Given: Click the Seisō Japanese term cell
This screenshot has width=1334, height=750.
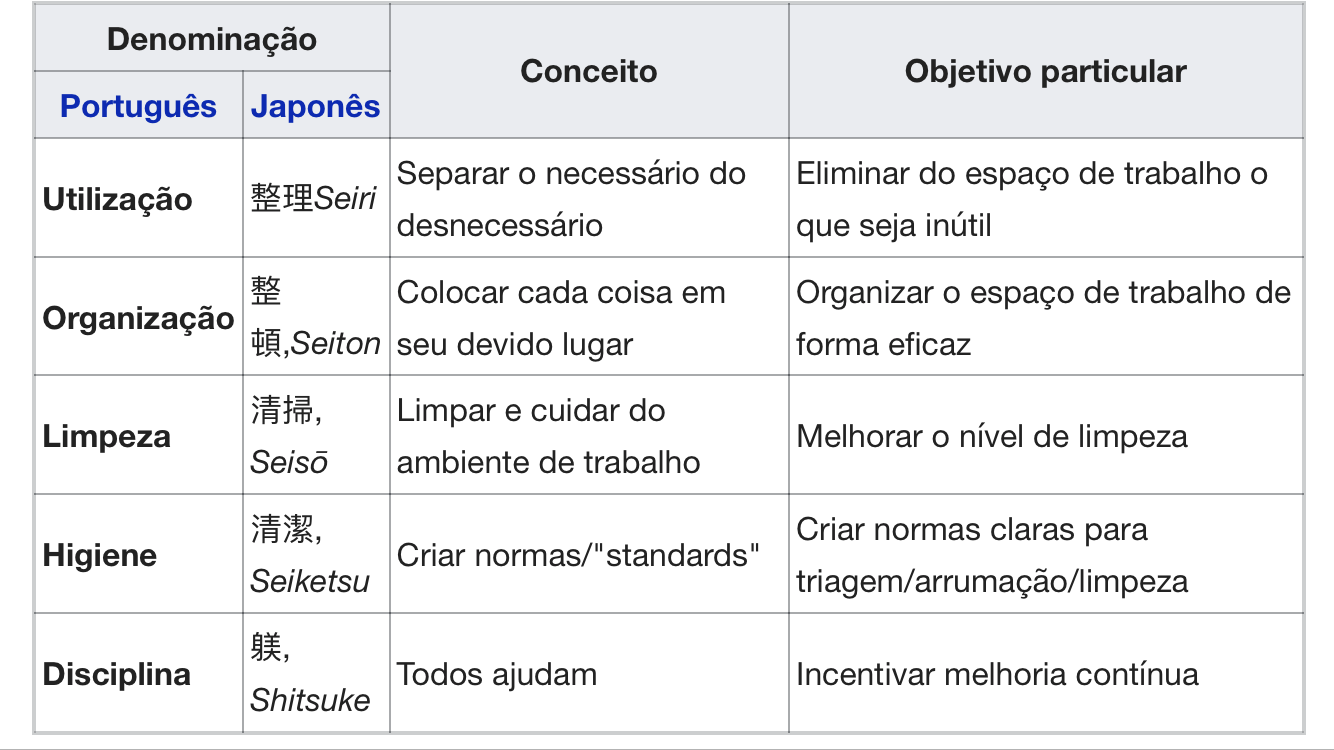Looking at the screenshot, I should (x=316, y=436).
